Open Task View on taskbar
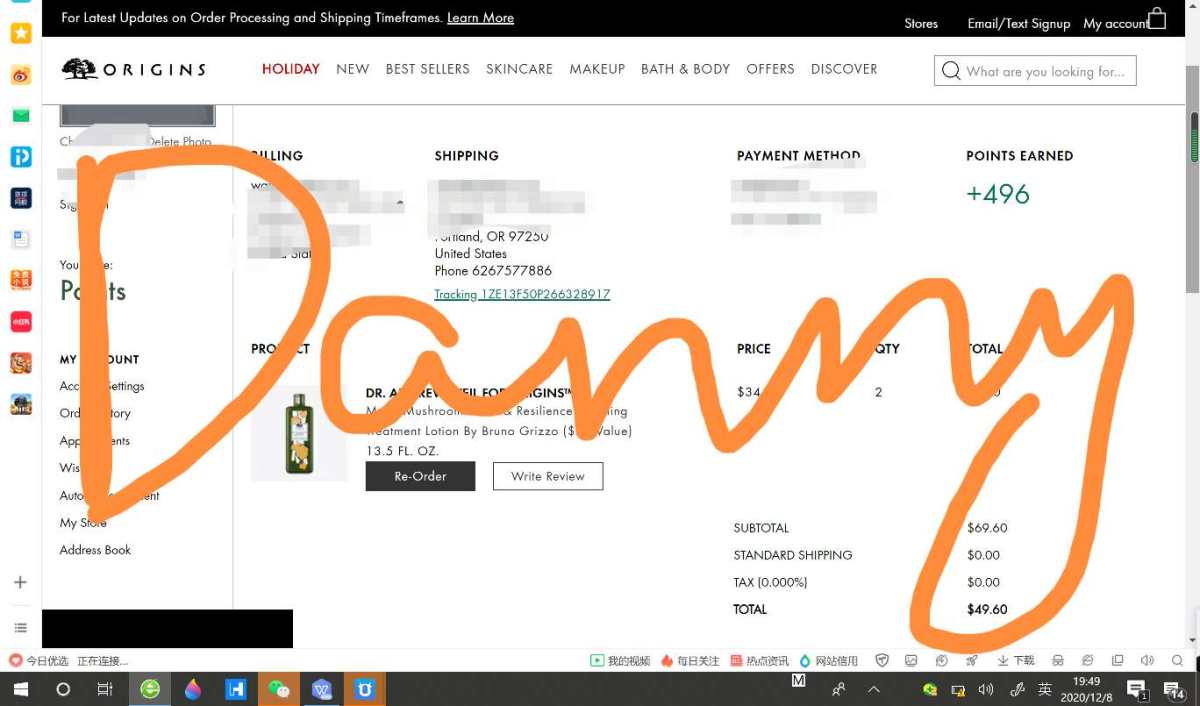This screenshot has height=706, width=1200. point(105,689)
